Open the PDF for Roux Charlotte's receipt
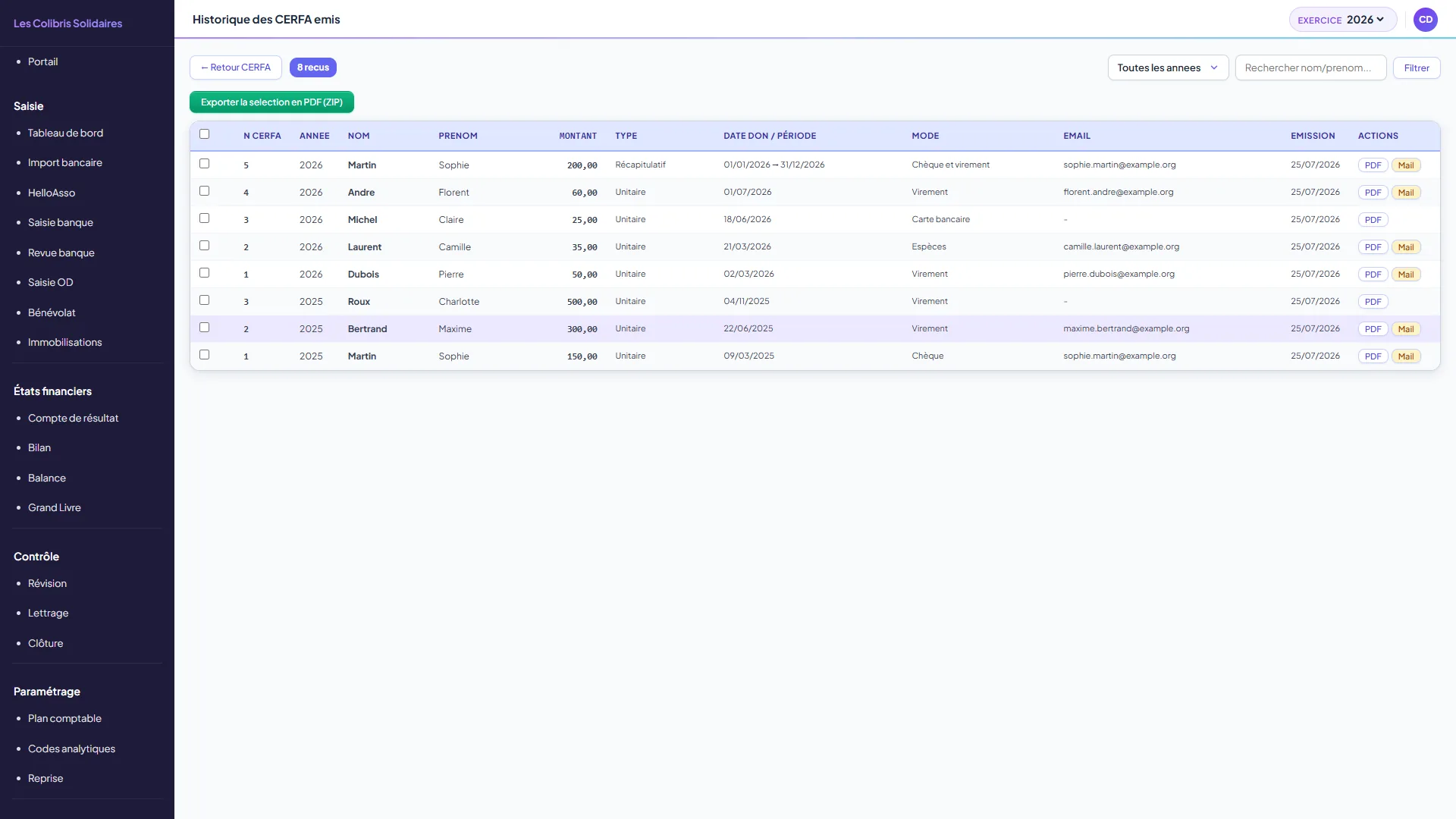The width and height of the screenshot is (1456, 819). 1373,302
